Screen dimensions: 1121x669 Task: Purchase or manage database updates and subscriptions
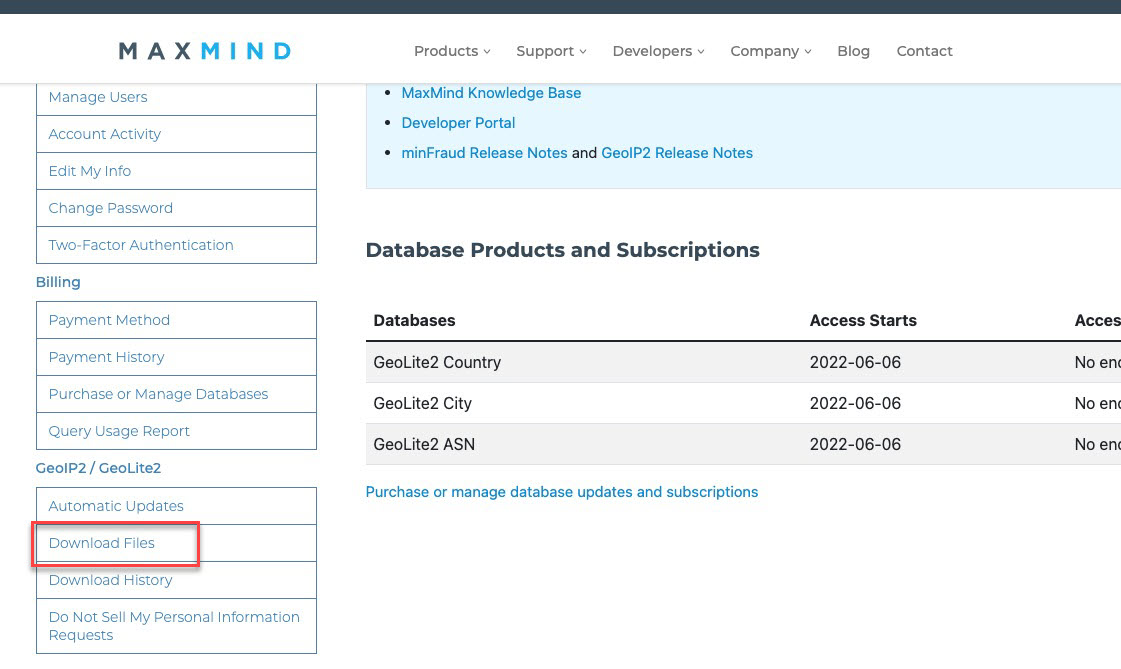point(561,492)
